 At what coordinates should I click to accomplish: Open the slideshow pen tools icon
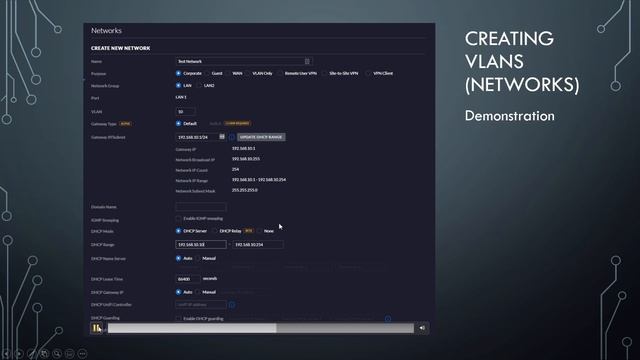[32, 353]
